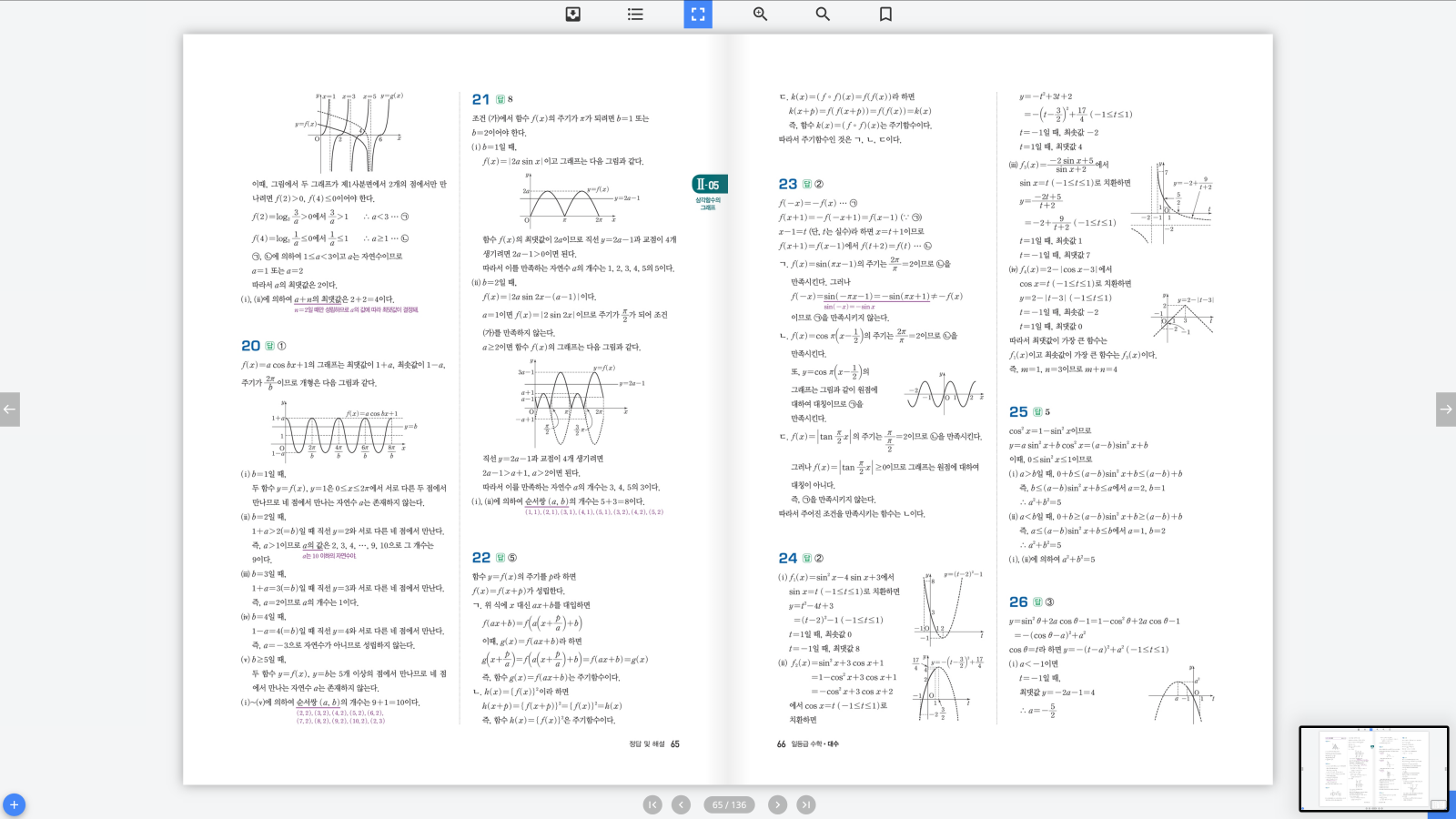Go back one page using bottom navigation
The height and width of the screenshot is (819, 1456).
[681, 804]
